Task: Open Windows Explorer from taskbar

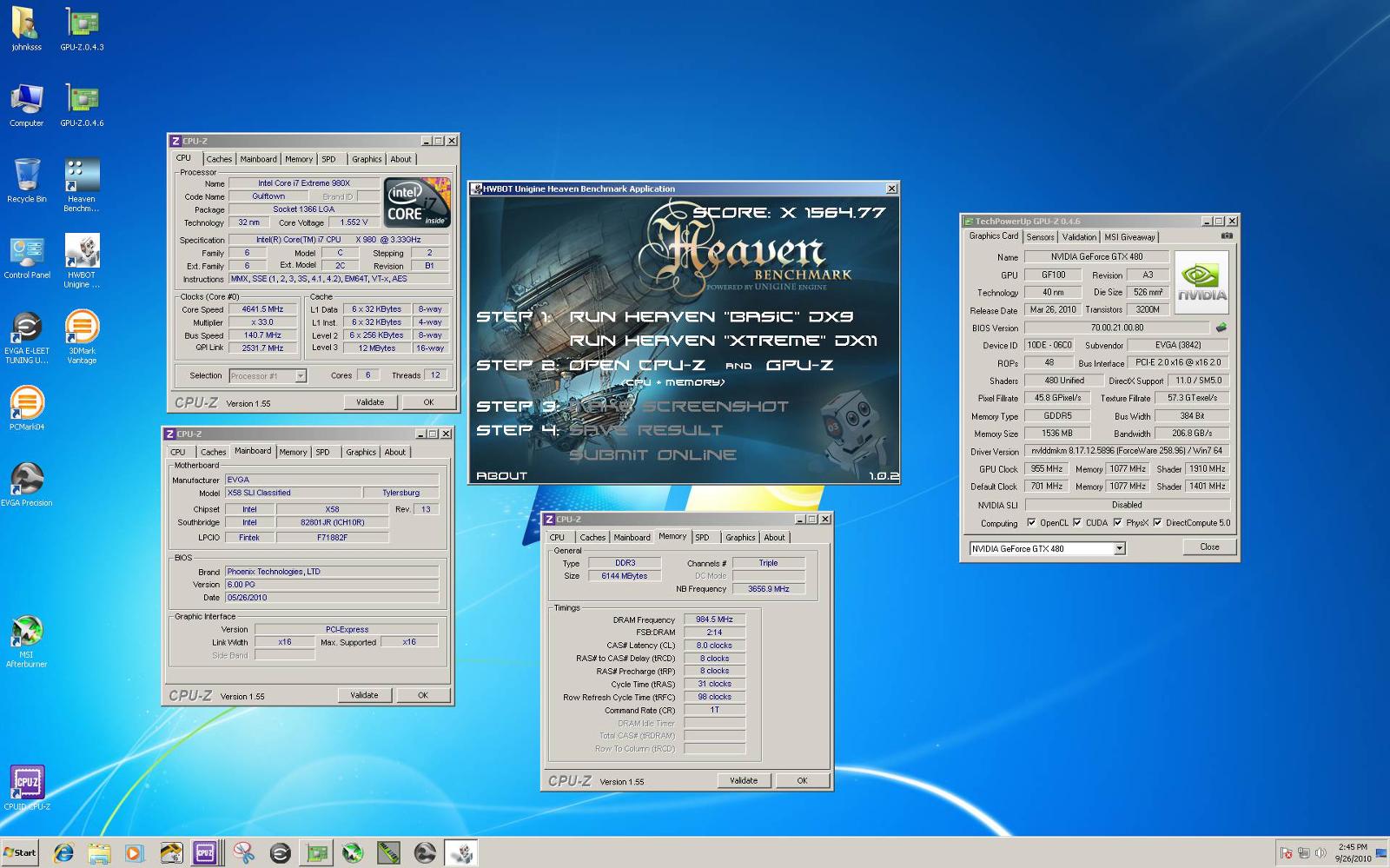Action: [x=99, y=853]
